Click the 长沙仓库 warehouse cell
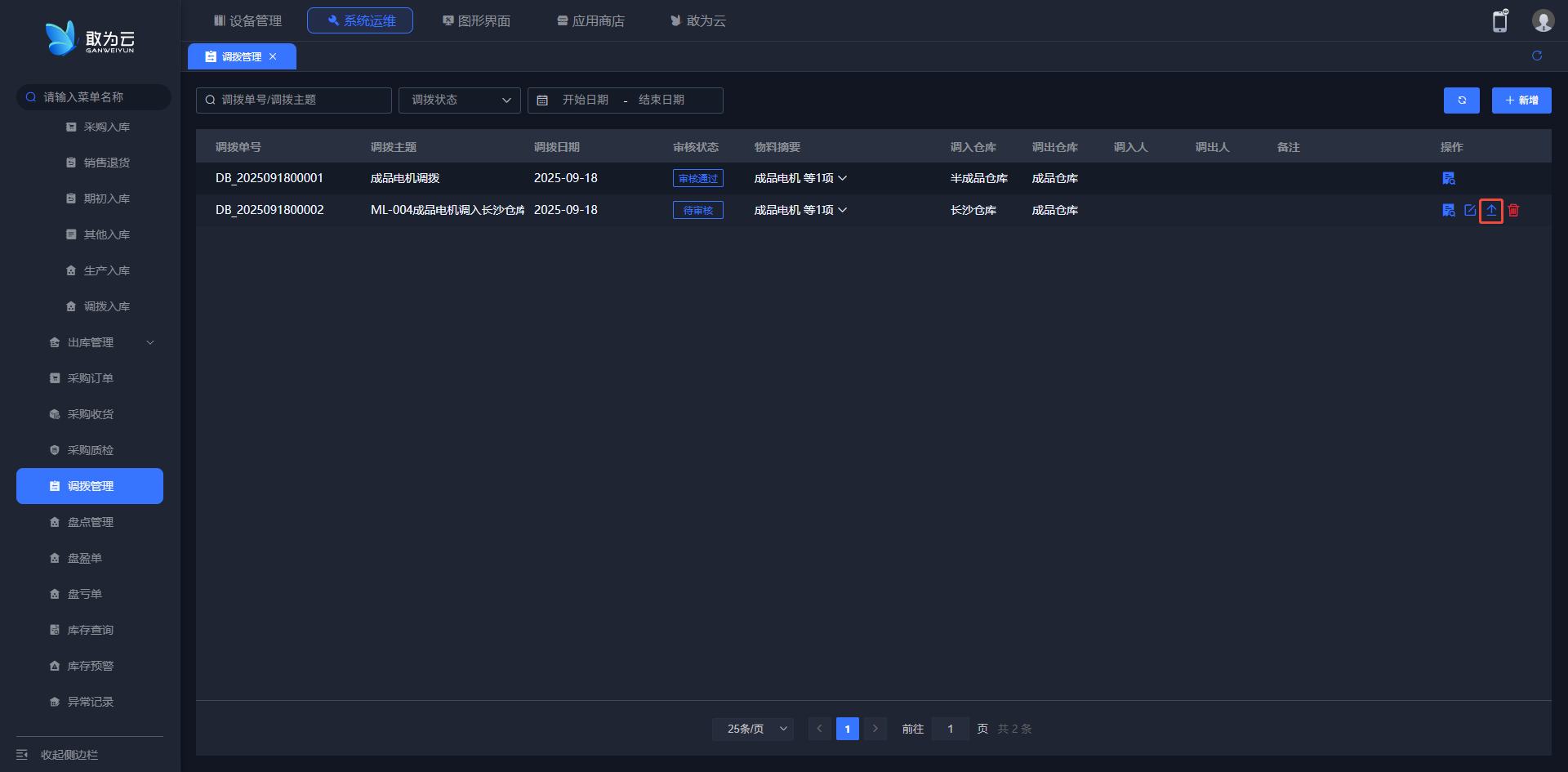 tap(973, 210)
